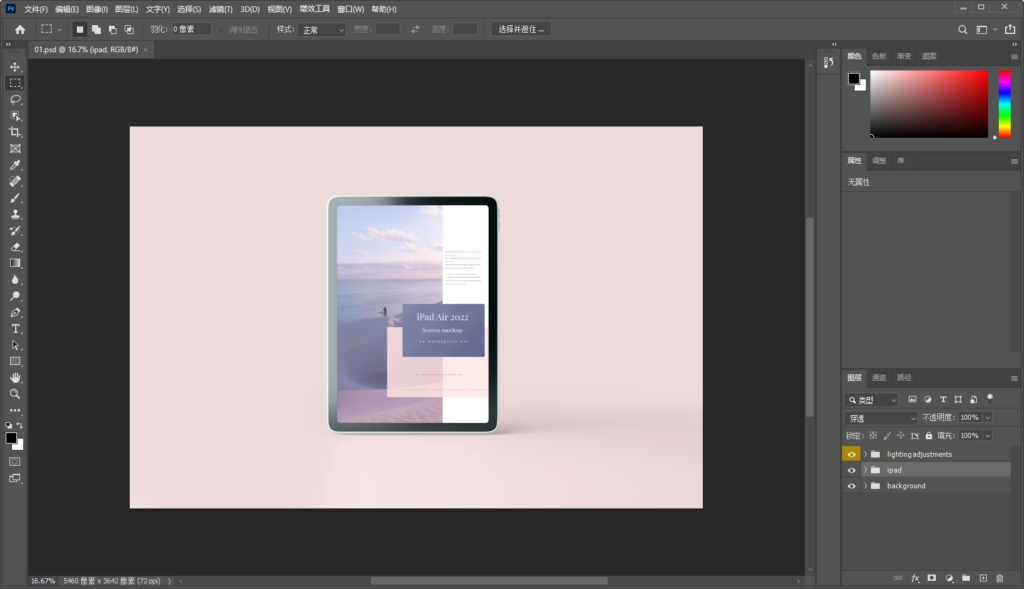Hide the ipad layer group
This screenshot has width=1024, height=589.
coord(851,470)
